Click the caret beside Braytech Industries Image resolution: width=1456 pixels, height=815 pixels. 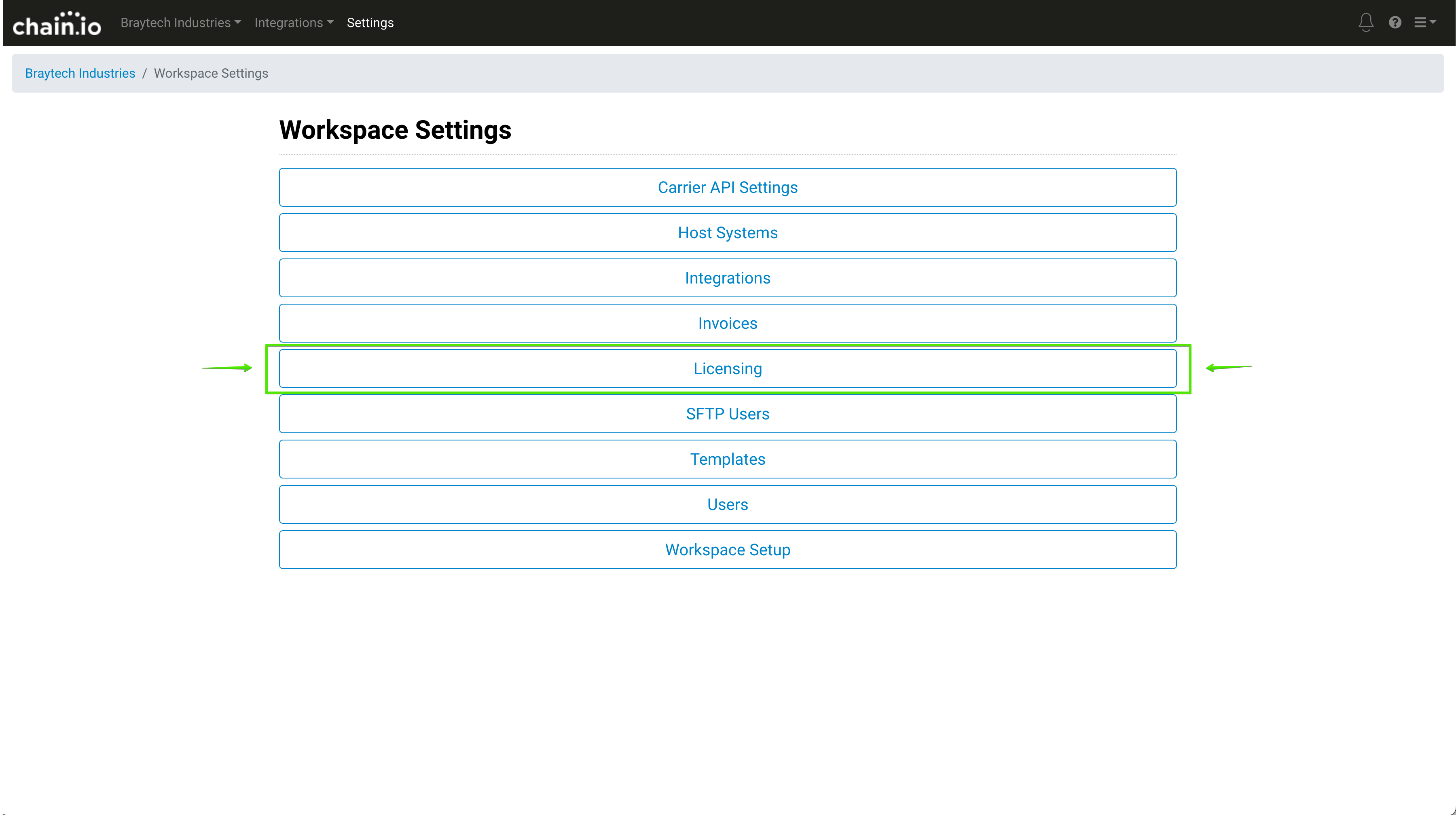point(238,23)
